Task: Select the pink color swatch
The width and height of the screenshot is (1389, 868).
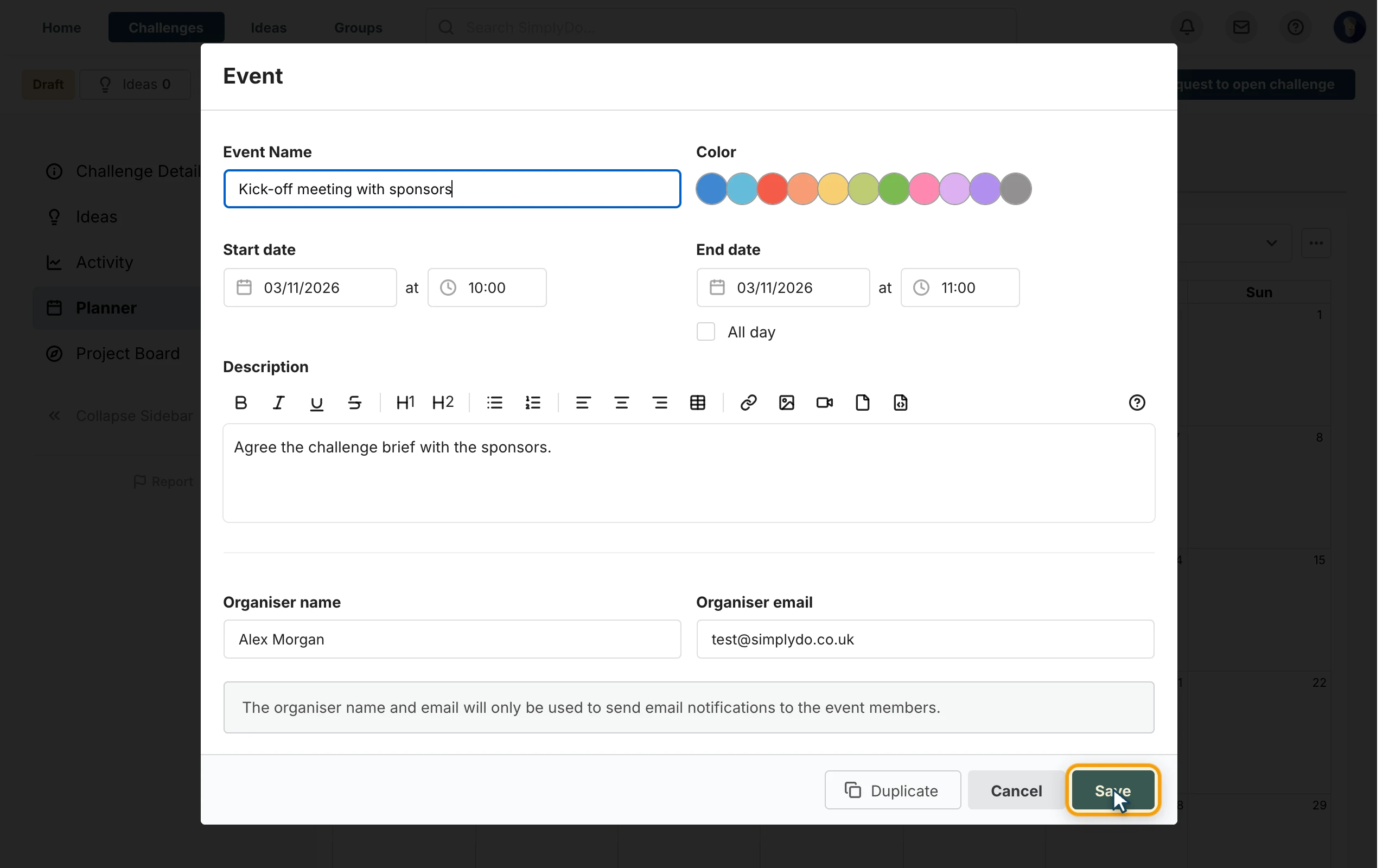Action: point(925,189)
